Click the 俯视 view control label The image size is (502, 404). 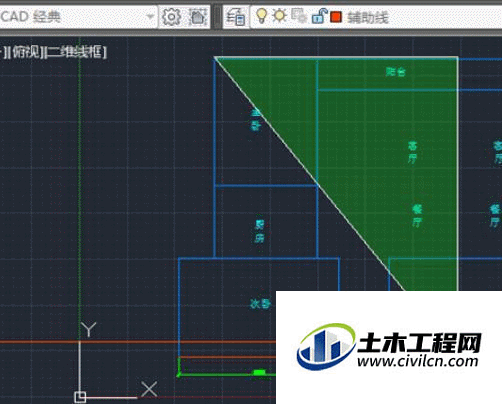[x=25, y=52]
